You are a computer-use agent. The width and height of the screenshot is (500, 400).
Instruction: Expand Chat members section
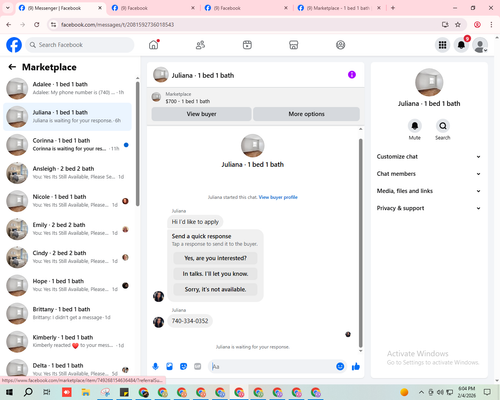(x=429, y=174)
